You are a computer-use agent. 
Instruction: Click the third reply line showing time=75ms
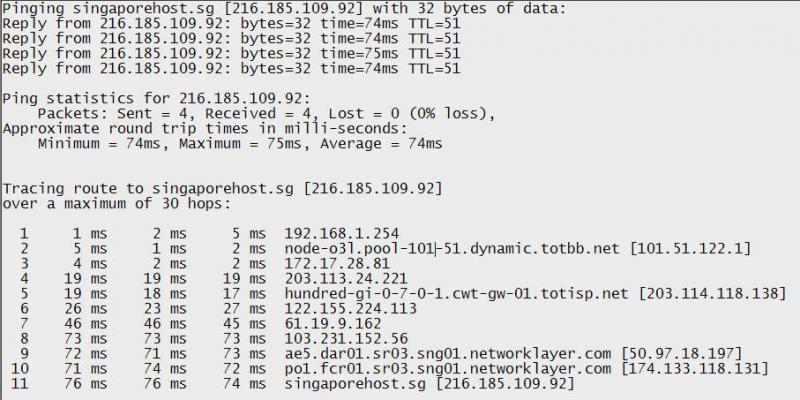pyautogui.click(x=231, y=54)
